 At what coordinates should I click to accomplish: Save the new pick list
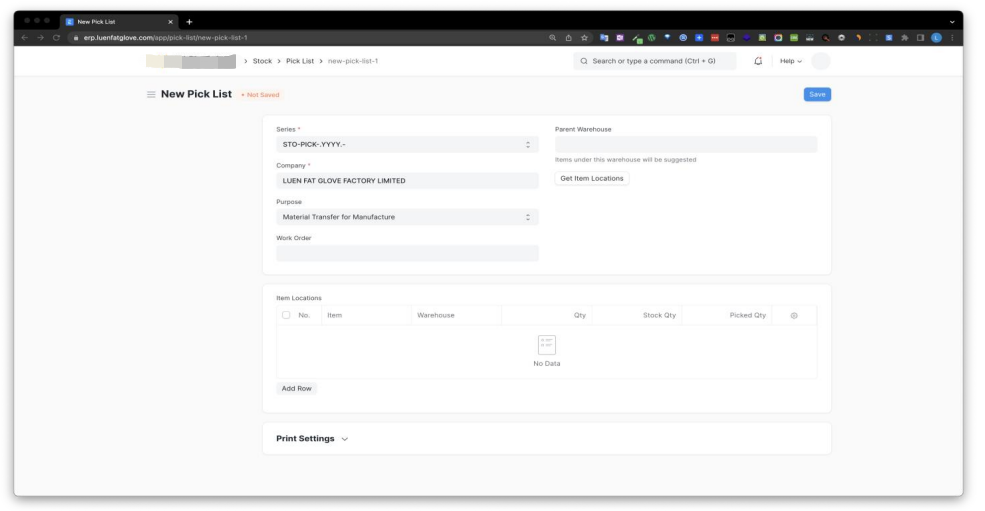[x=817, y=94]
